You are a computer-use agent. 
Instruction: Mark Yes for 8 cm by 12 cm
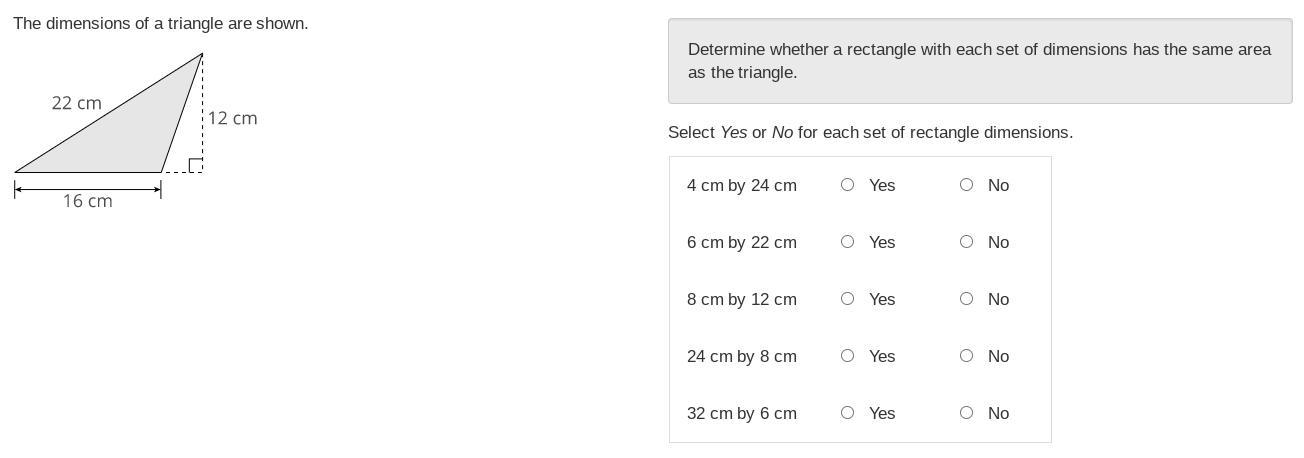pos(847,299)
